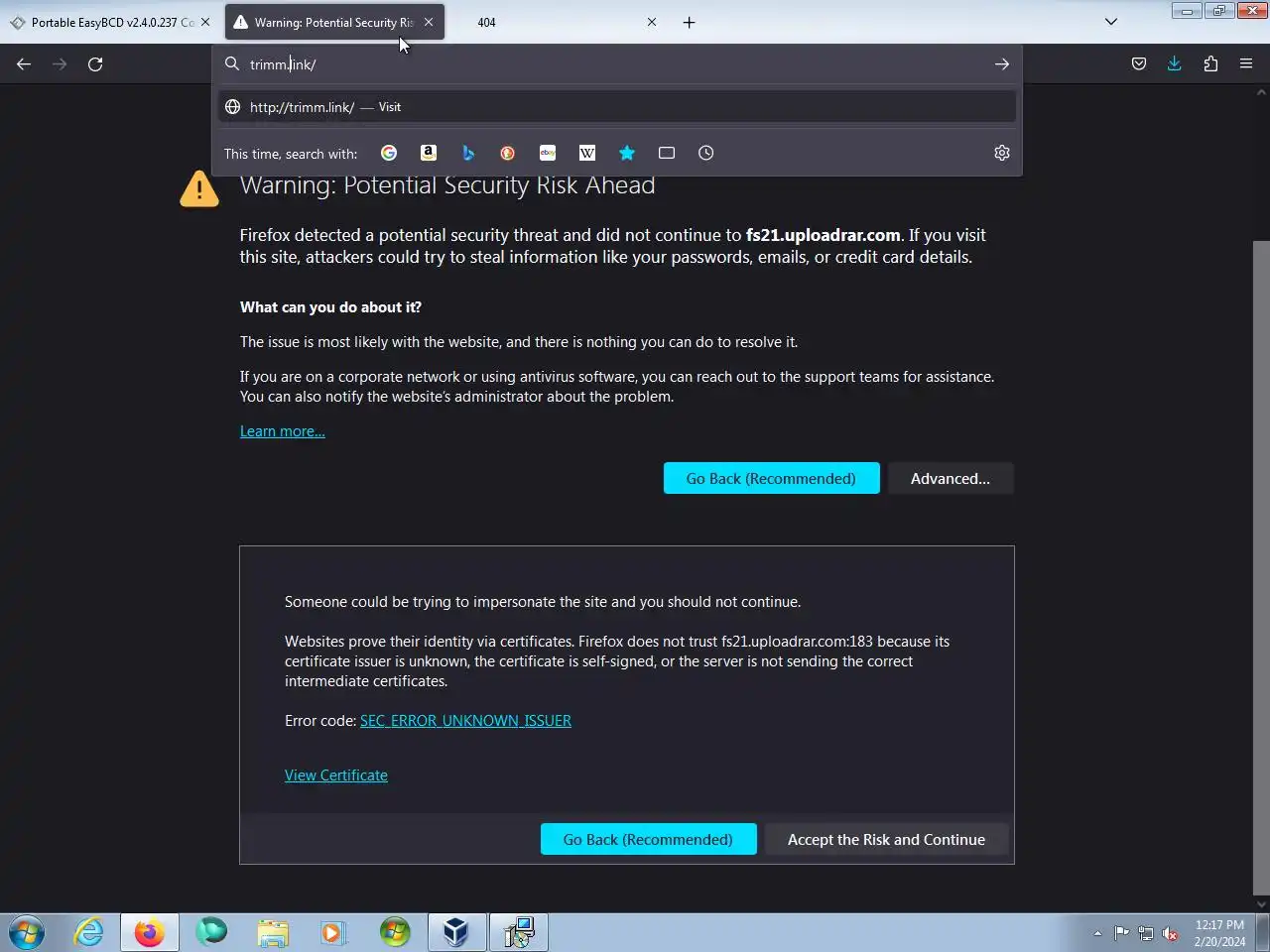List all tabs dropdown
1270x952 pixels.
click(x=1111, y=22)
